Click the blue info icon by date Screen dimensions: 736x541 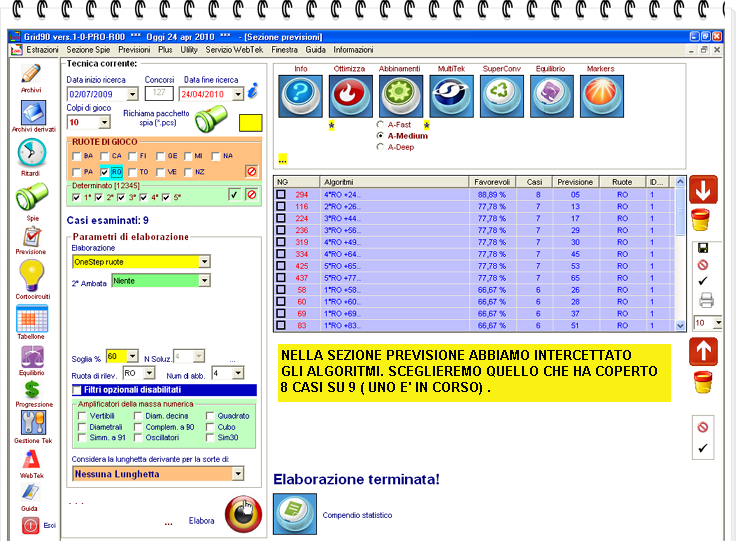click(x=253, y=91)
